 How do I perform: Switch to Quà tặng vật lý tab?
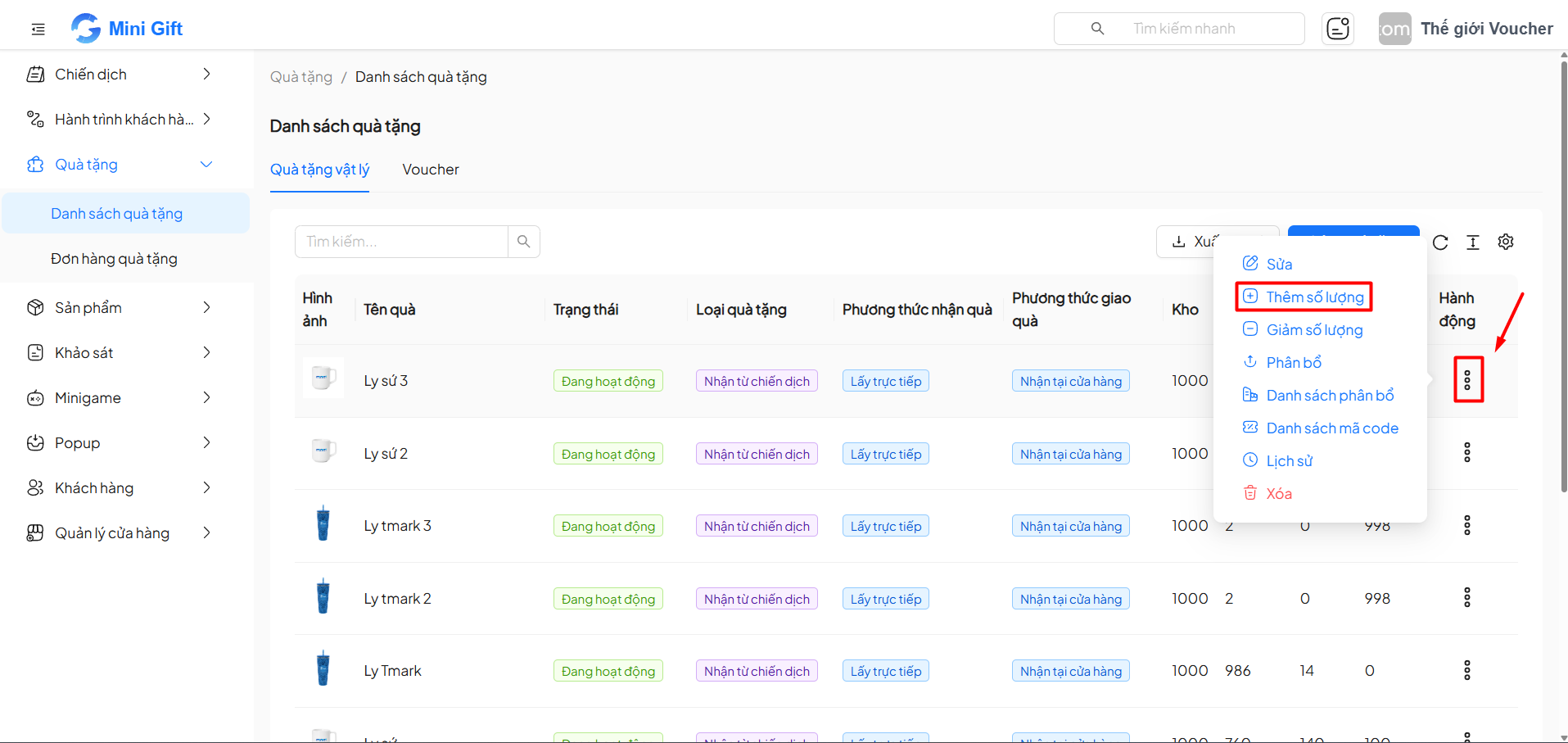pyautogui.click(x=319, y=170)
